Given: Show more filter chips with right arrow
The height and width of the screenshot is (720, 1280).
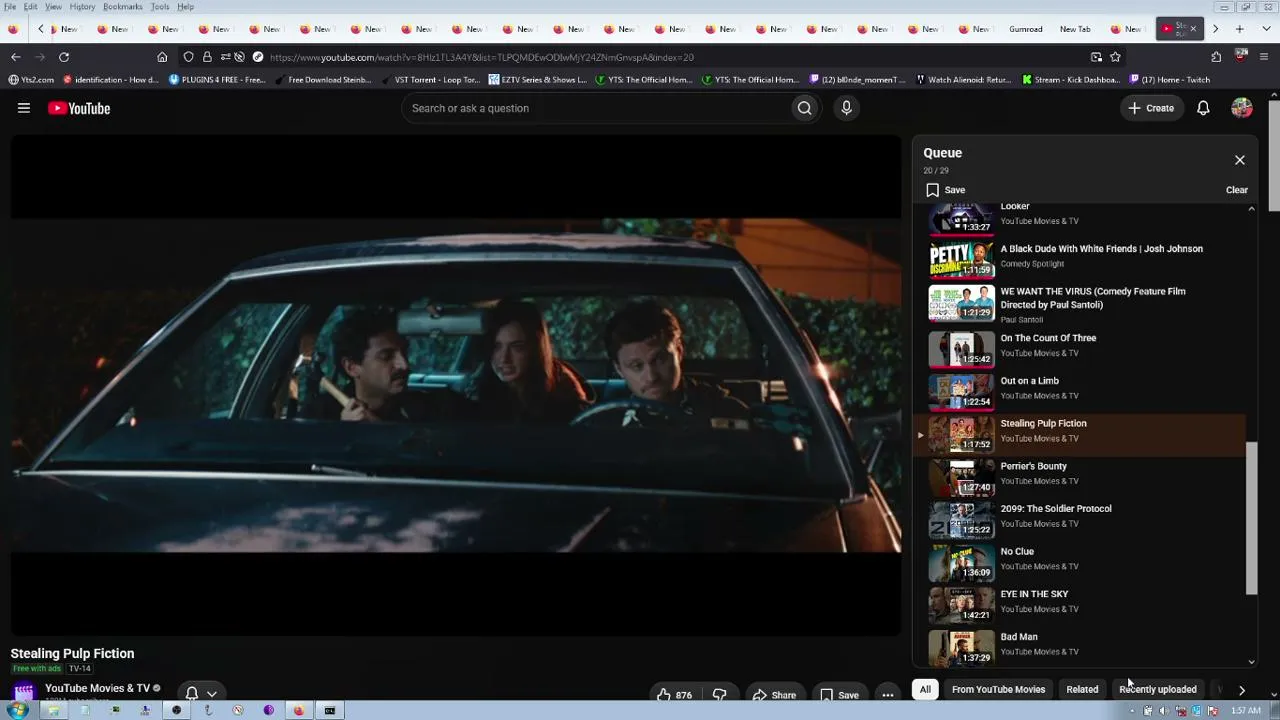Looking at the screenshot, I should (x=1242, y=689).
